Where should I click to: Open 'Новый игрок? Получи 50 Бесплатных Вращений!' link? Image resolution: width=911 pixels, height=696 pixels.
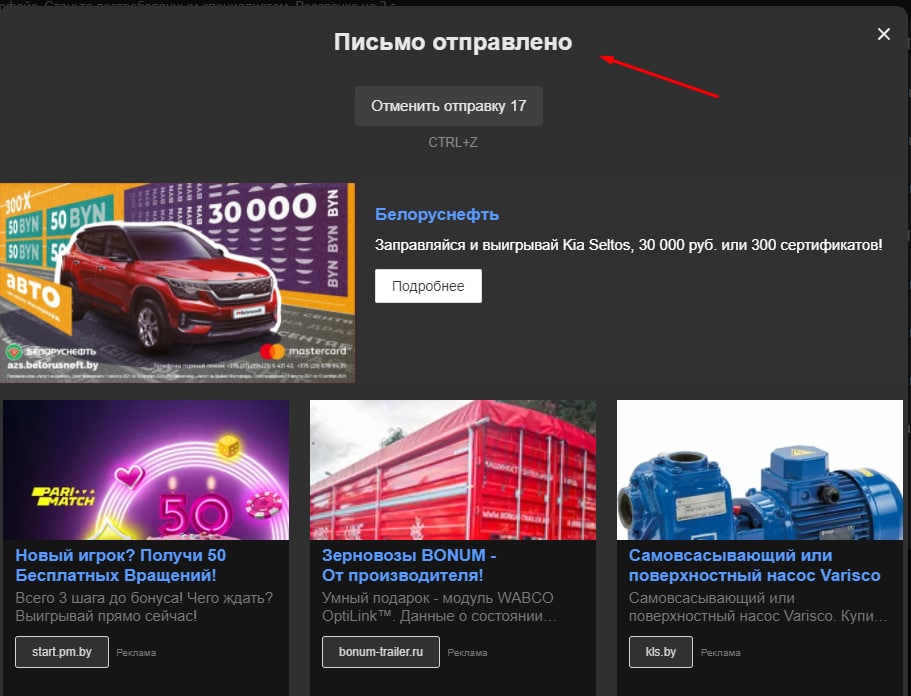click(x=120, y=565)
